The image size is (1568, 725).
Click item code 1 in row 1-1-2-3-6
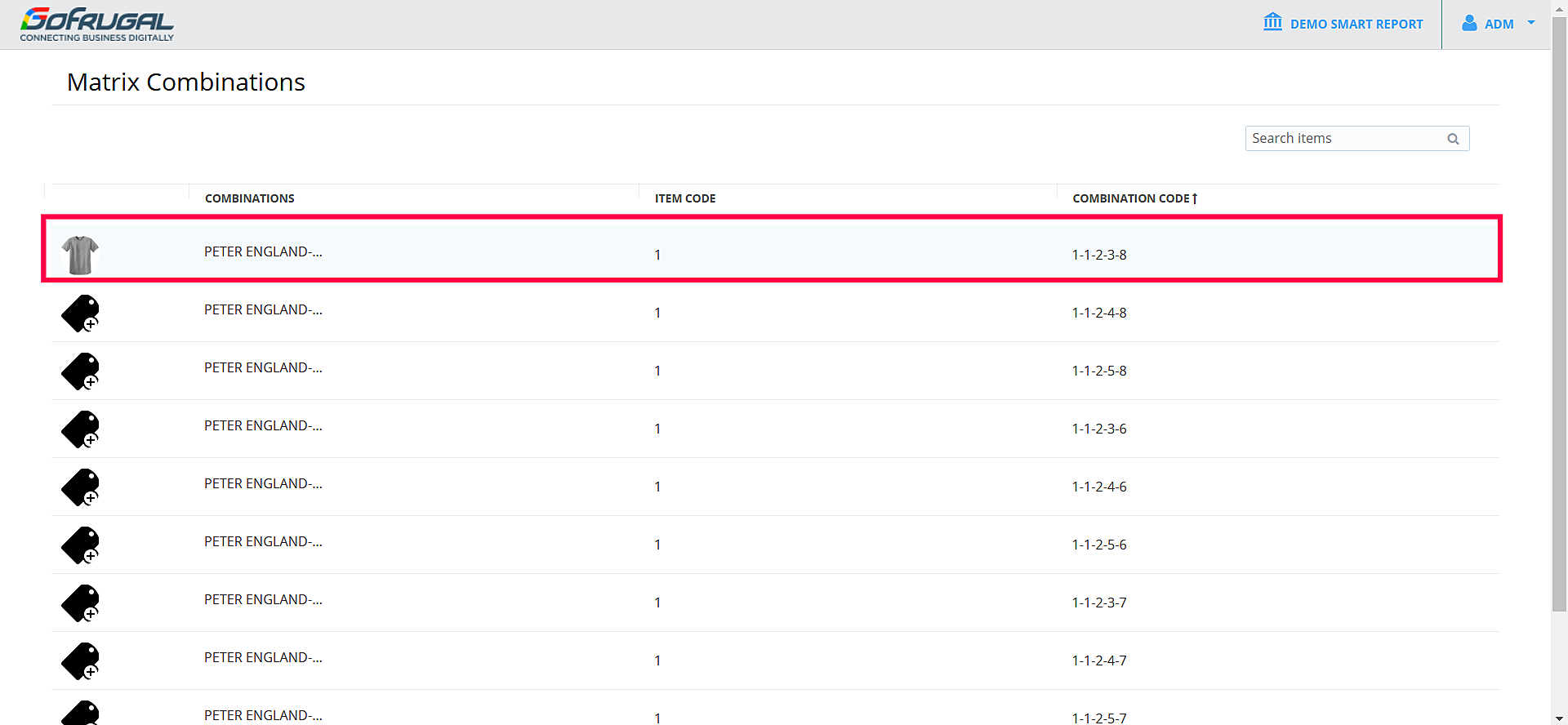pyautogui.click(x=657, y=429)
